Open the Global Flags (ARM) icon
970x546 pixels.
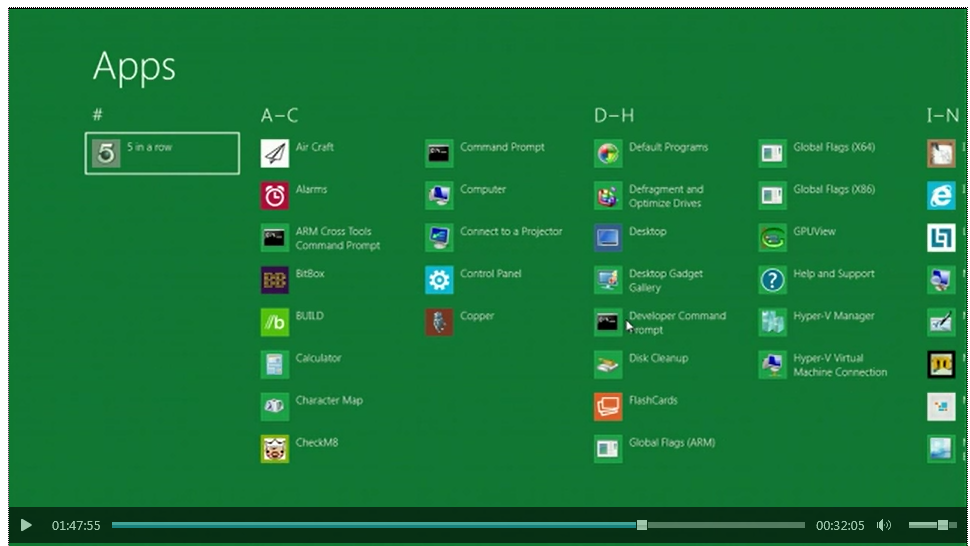coord(608,449)
